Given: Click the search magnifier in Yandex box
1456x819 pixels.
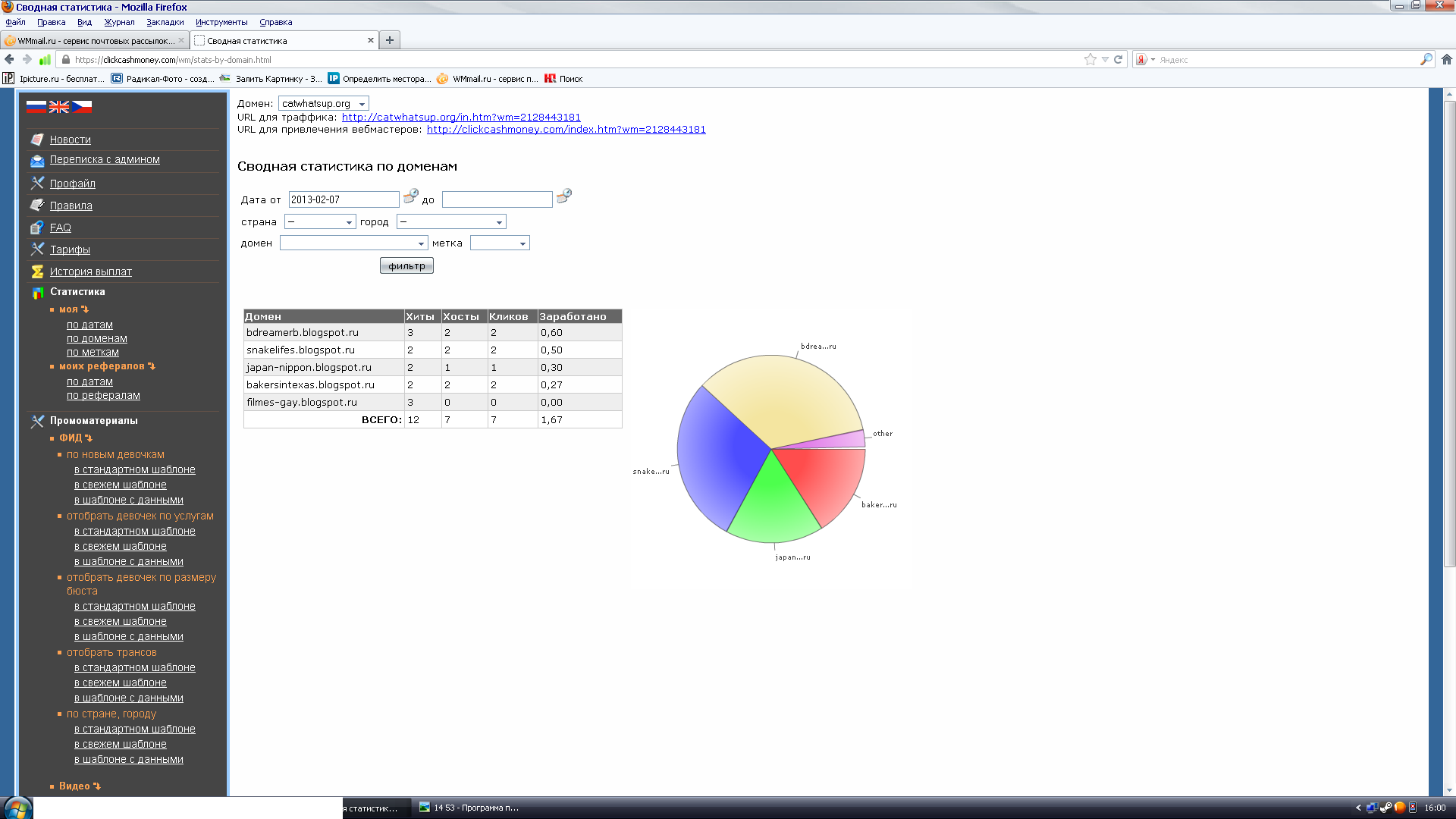Looking at the screenshot, I should (1426, 59).
